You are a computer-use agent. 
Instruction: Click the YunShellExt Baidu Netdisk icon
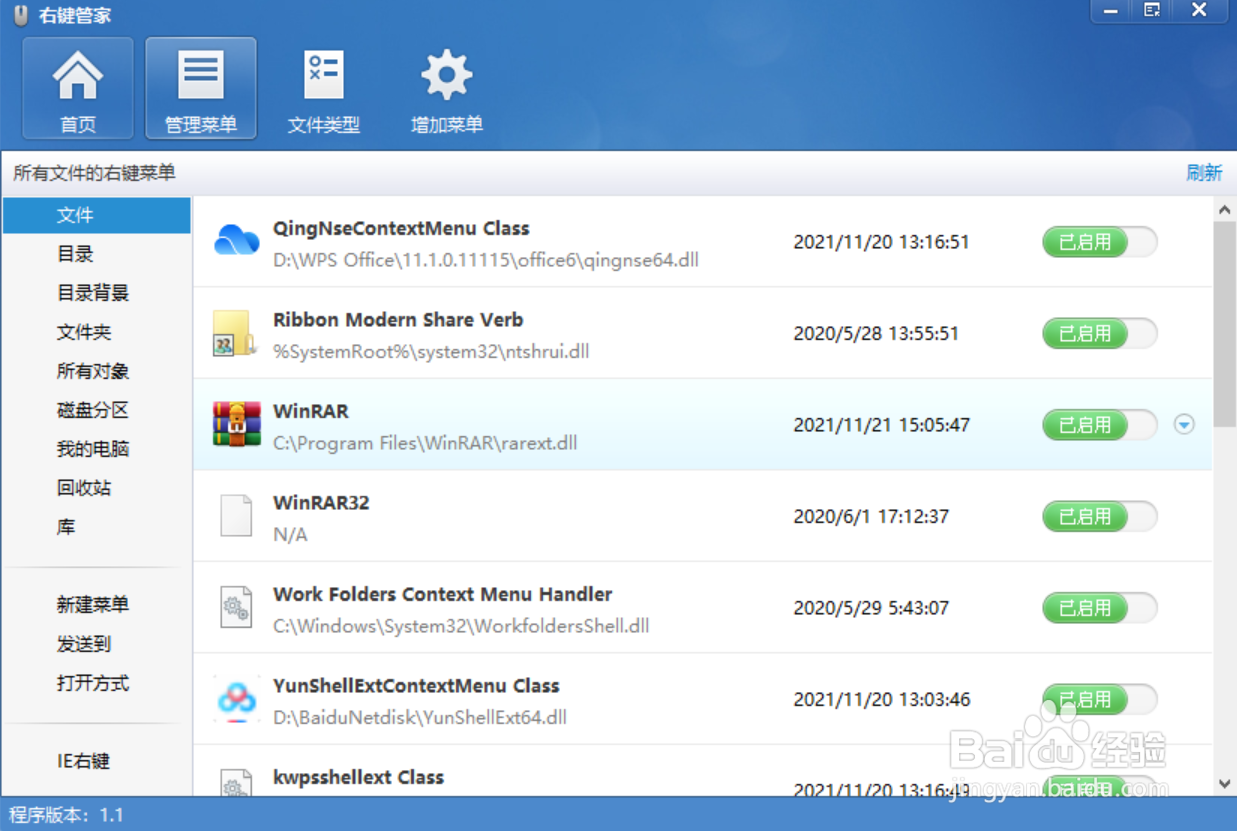click(x=237, y=699)
